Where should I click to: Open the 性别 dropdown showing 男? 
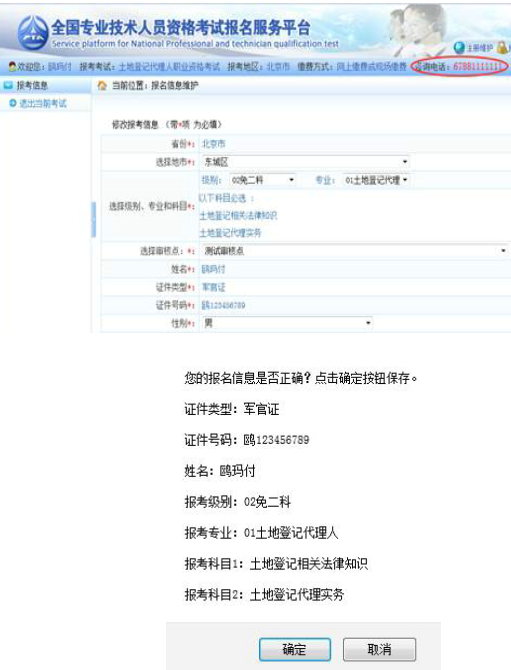pyautogui.click(x=288, y=323)
